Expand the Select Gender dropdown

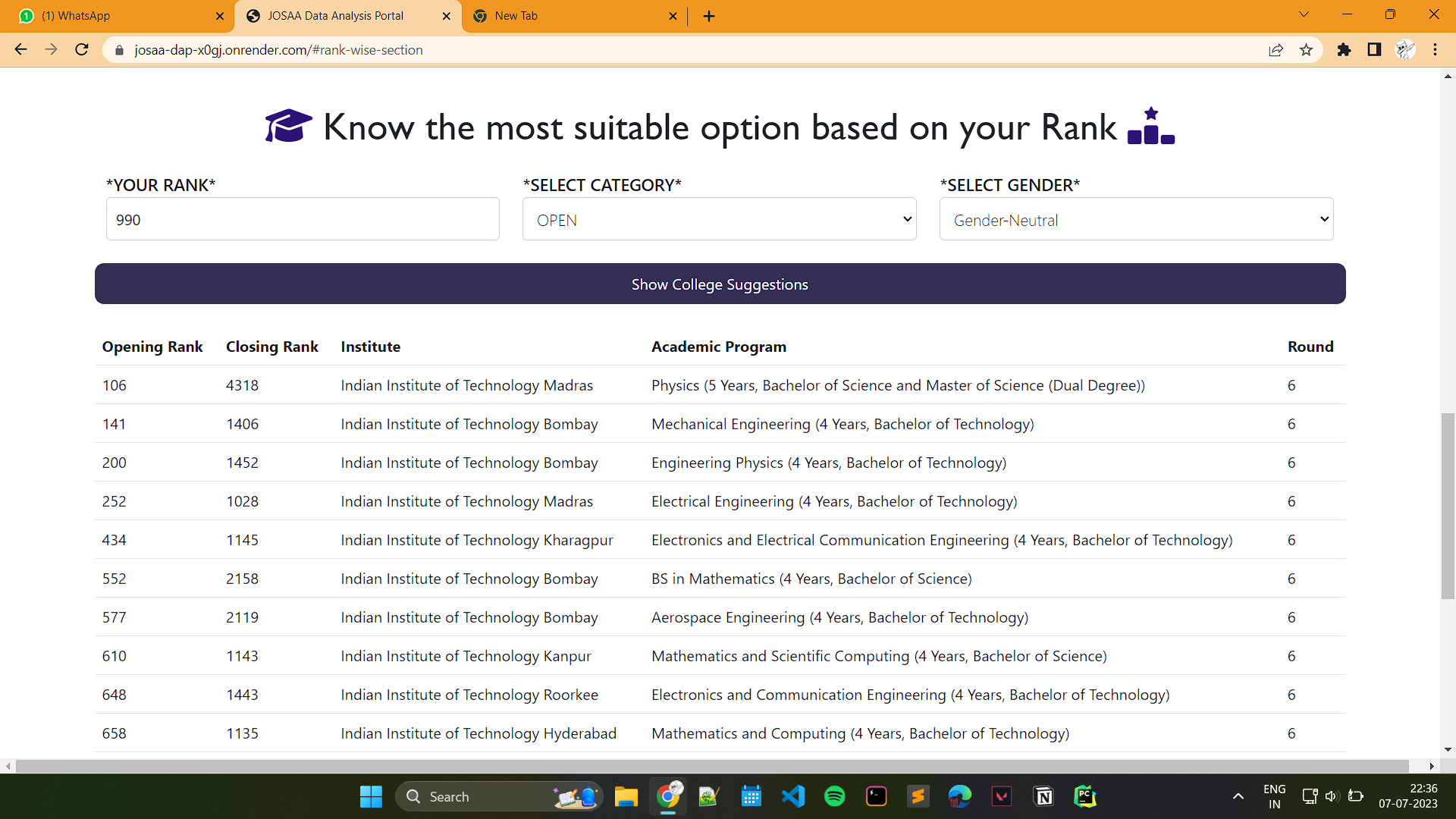(1135, 220)
